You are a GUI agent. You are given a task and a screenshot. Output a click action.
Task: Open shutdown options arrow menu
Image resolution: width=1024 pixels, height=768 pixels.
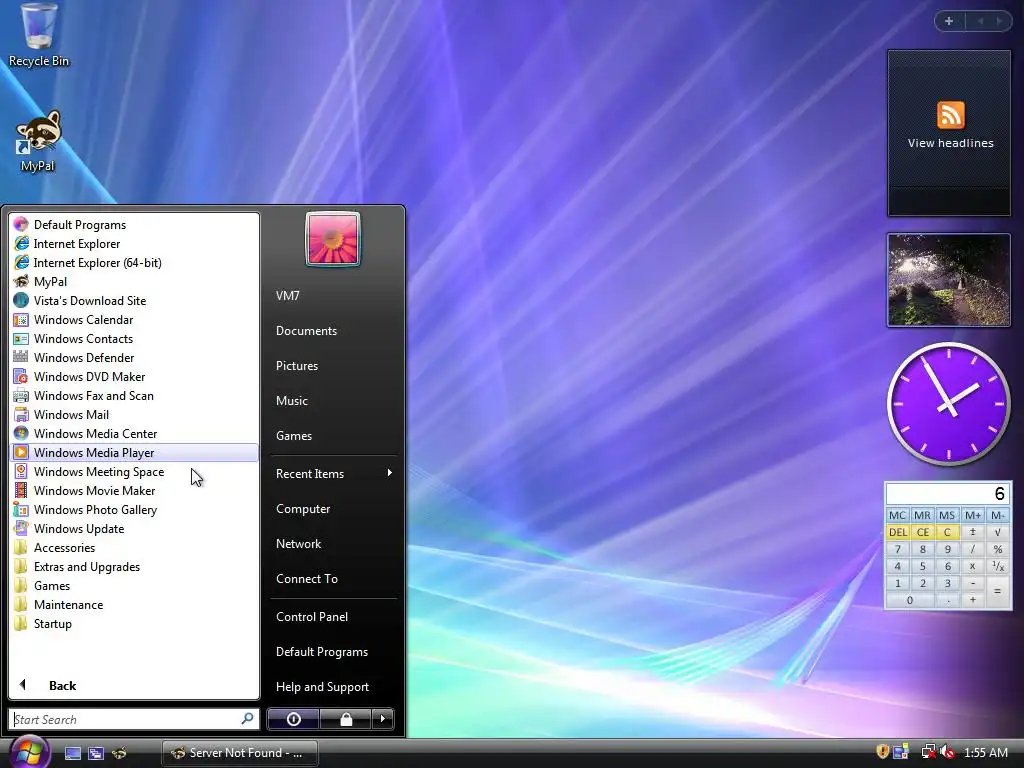383,719
